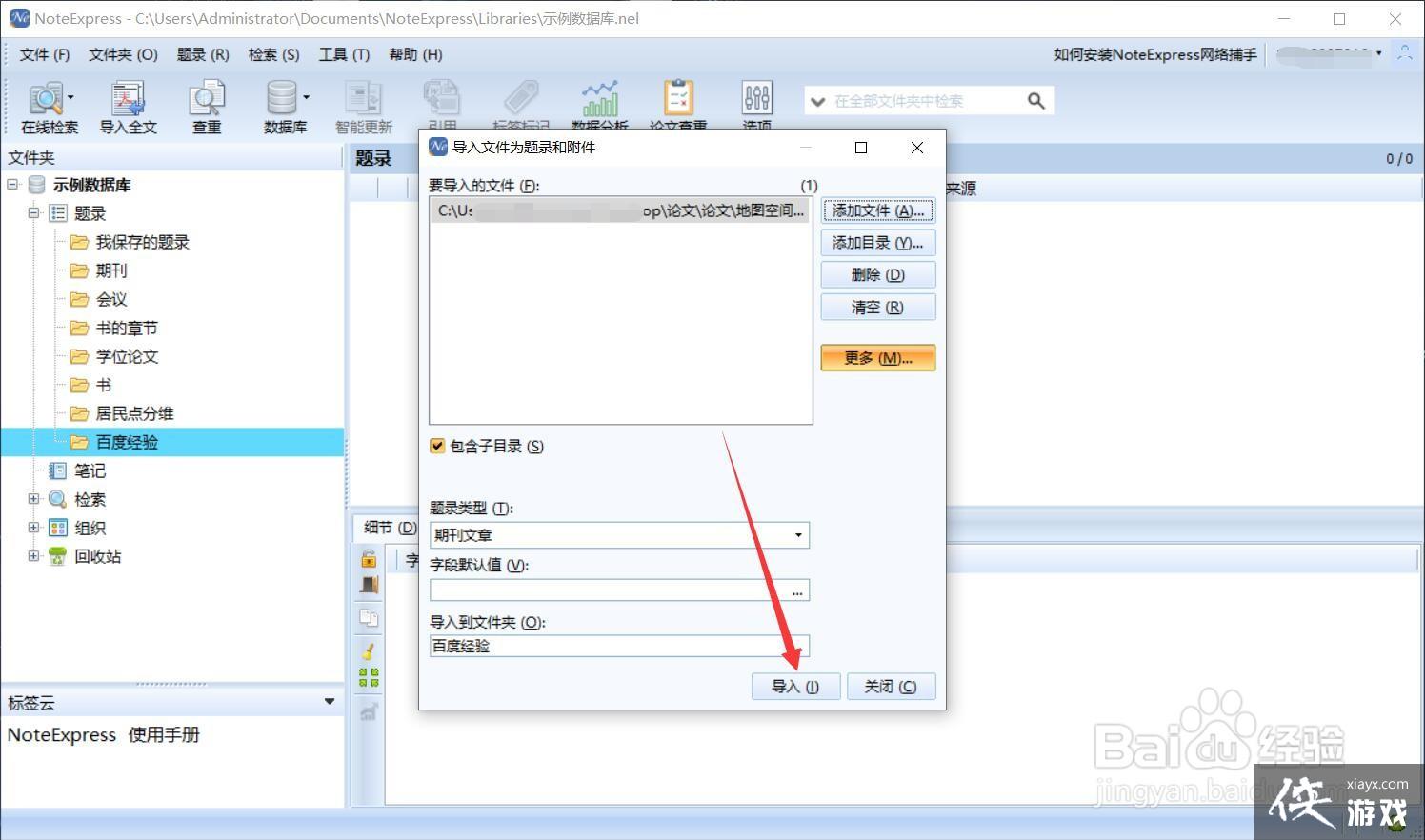This screenshot has height=840, width=1425.
Task: Click the 删除 (D) button
Action: coord(878,275)
